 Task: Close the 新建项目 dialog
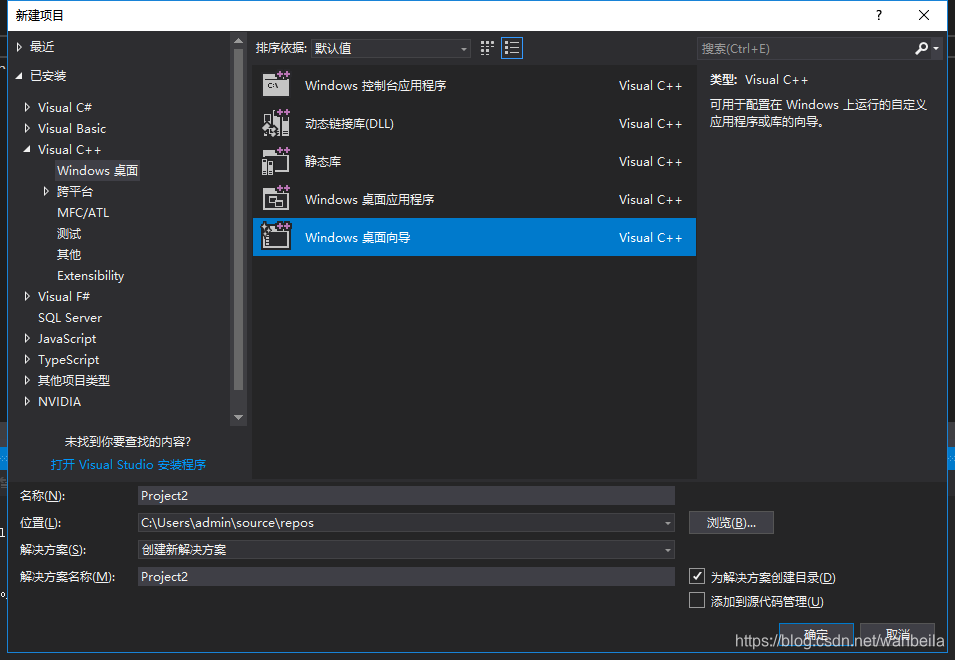click(x=924, y=15)
